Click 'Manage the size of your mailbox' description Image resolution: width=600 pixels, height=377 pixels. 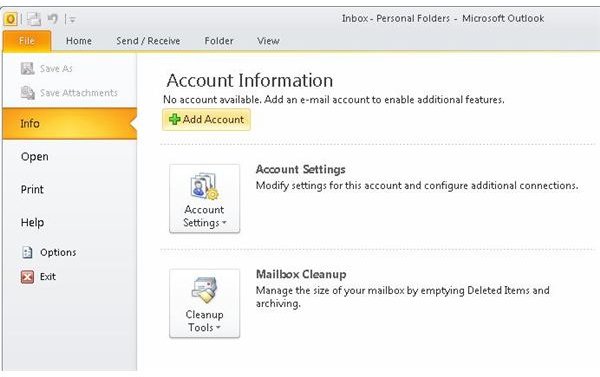pyautogui.click(x=403, y=297)
